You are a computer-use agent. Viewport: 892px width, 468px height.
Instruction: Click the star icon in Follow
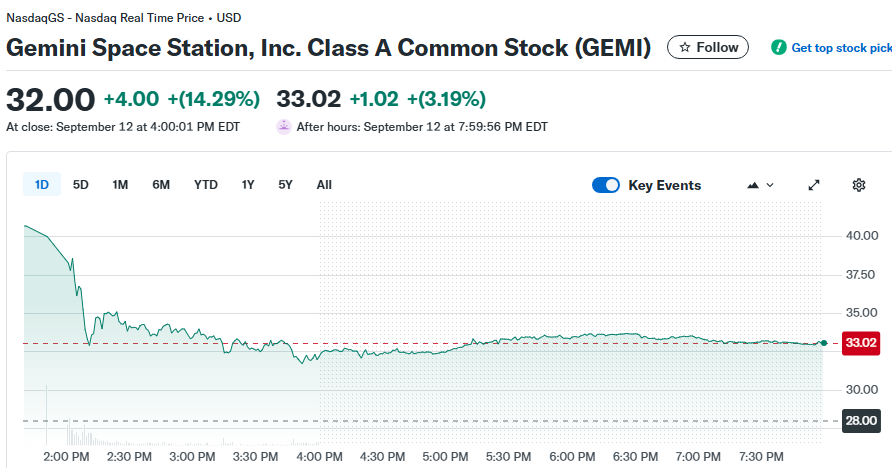[x=685, y=47]
